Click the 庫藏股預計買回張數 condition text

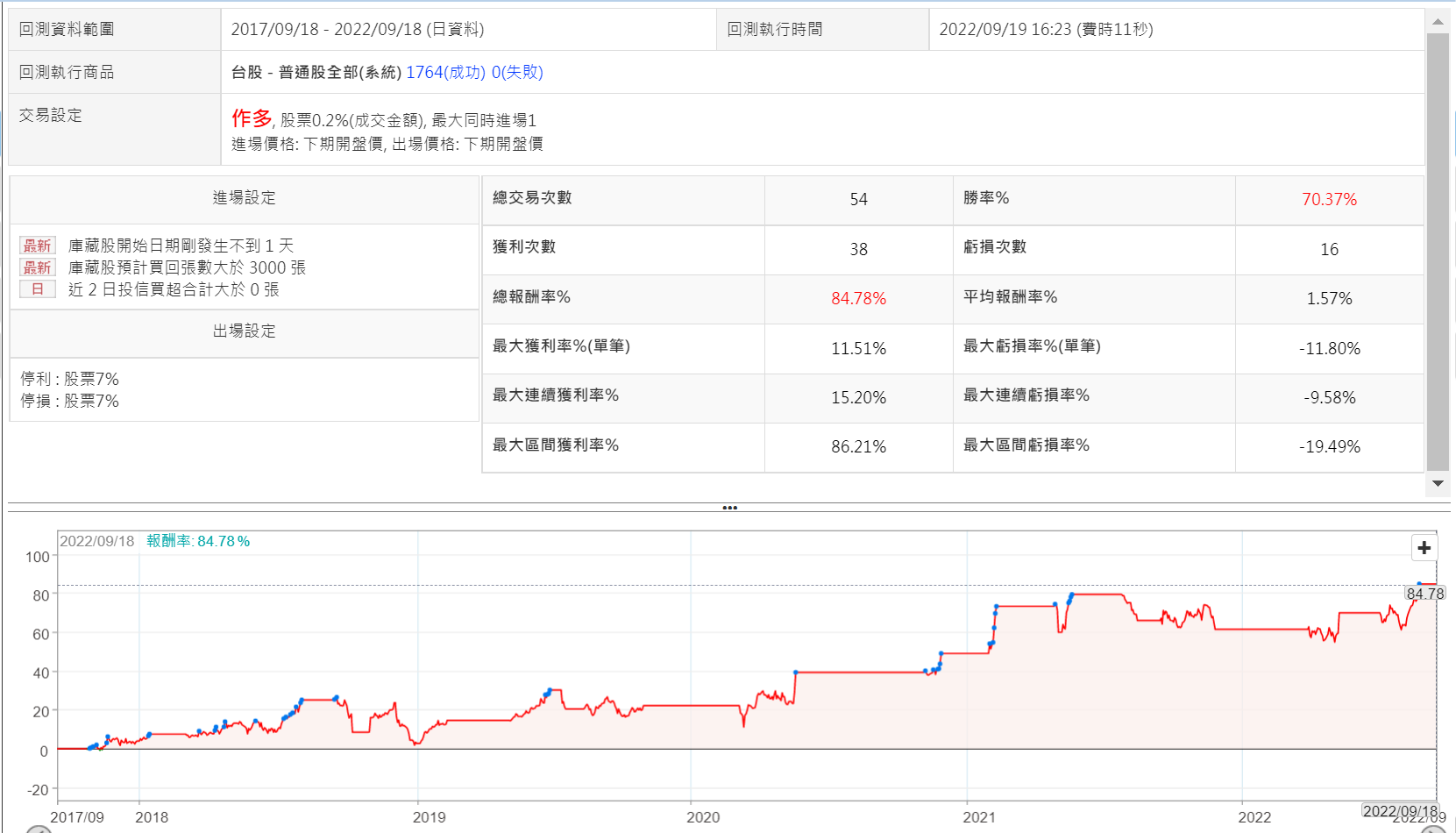click(x=187, y=267)
